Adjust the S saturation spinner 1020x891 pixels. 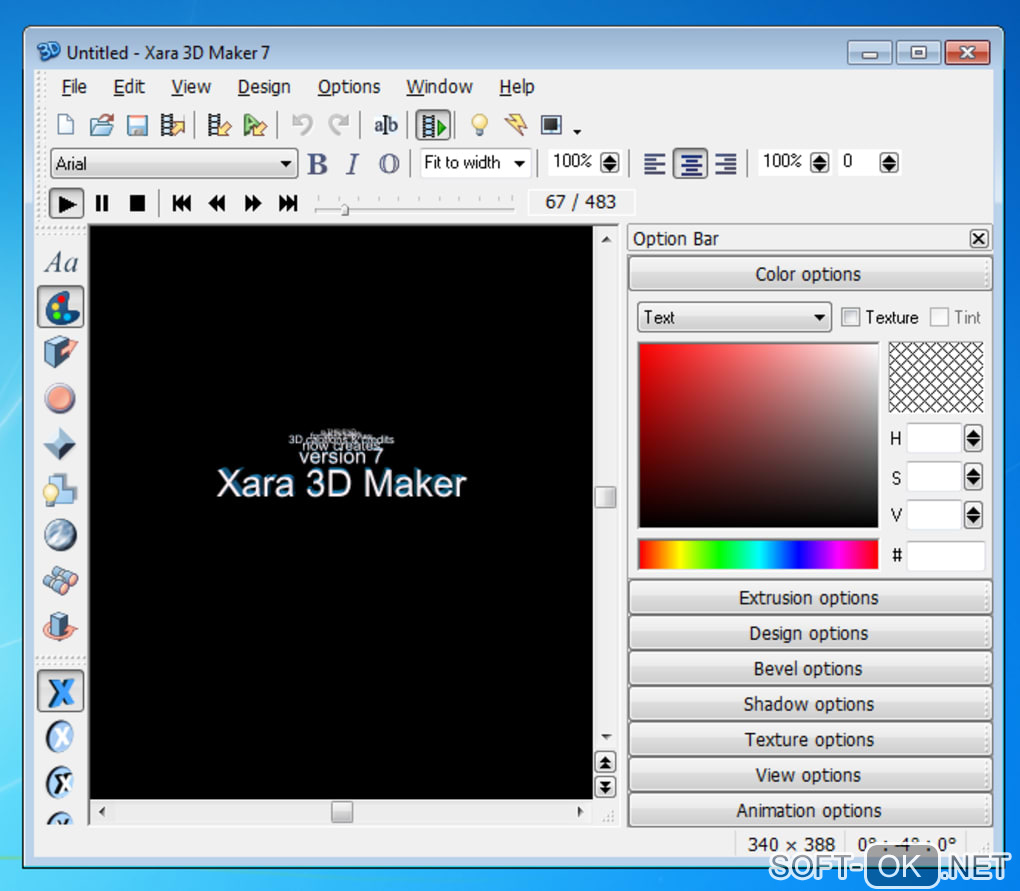[x=973, y=478]
